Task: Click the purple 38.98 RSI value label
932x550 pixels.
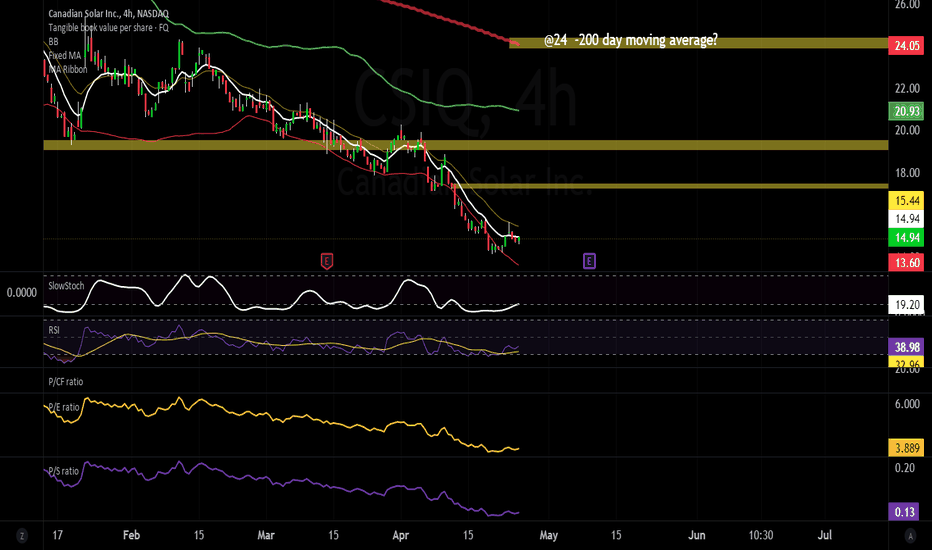Action: (906, 347)
